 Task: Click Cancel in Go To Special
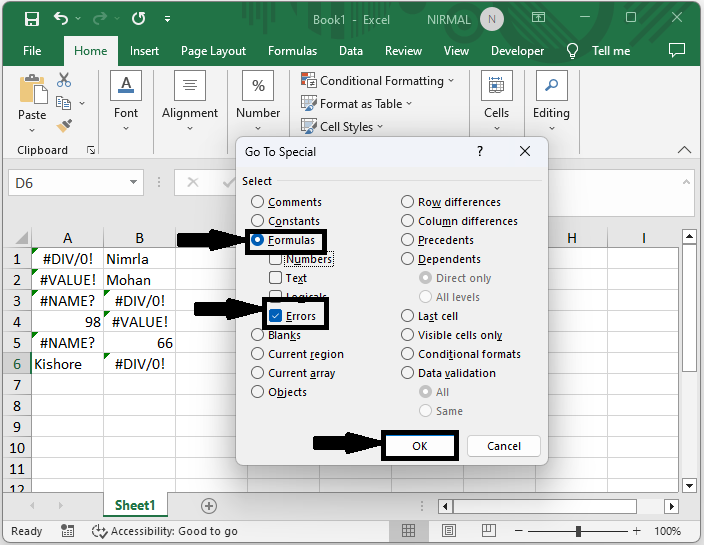(504, 446)
